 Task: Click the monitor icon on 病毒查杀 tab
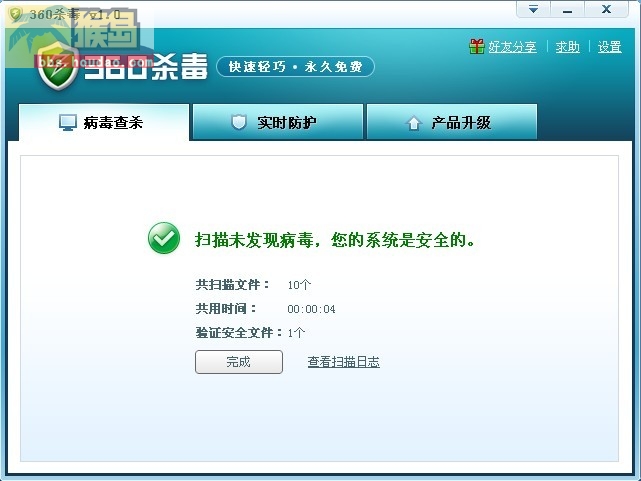pyautogui.click(x=67, y=123)
